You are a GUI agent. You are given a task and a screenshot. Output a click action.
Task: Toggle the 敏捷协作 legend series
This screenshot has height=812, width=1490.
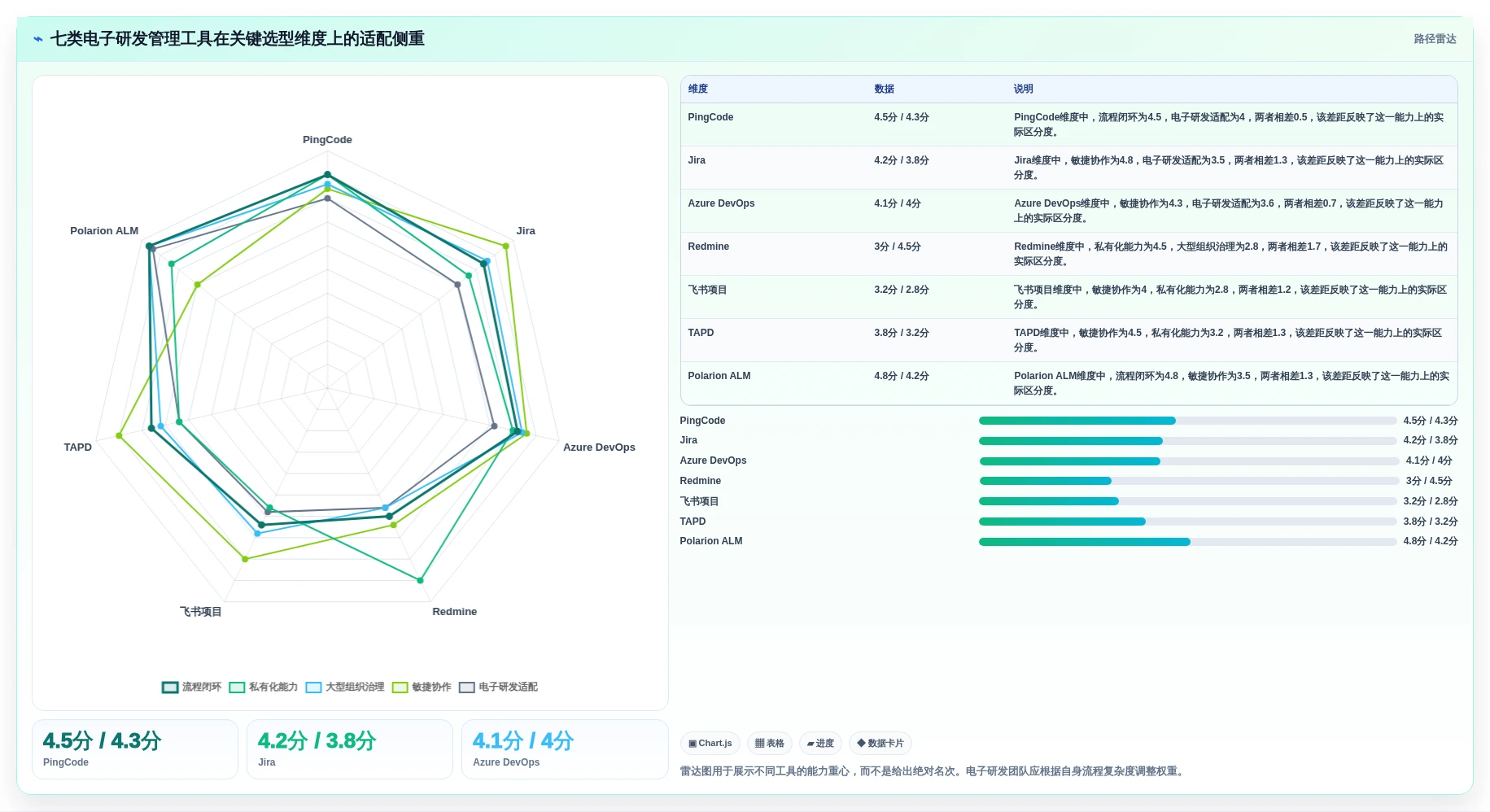[421, 687]
